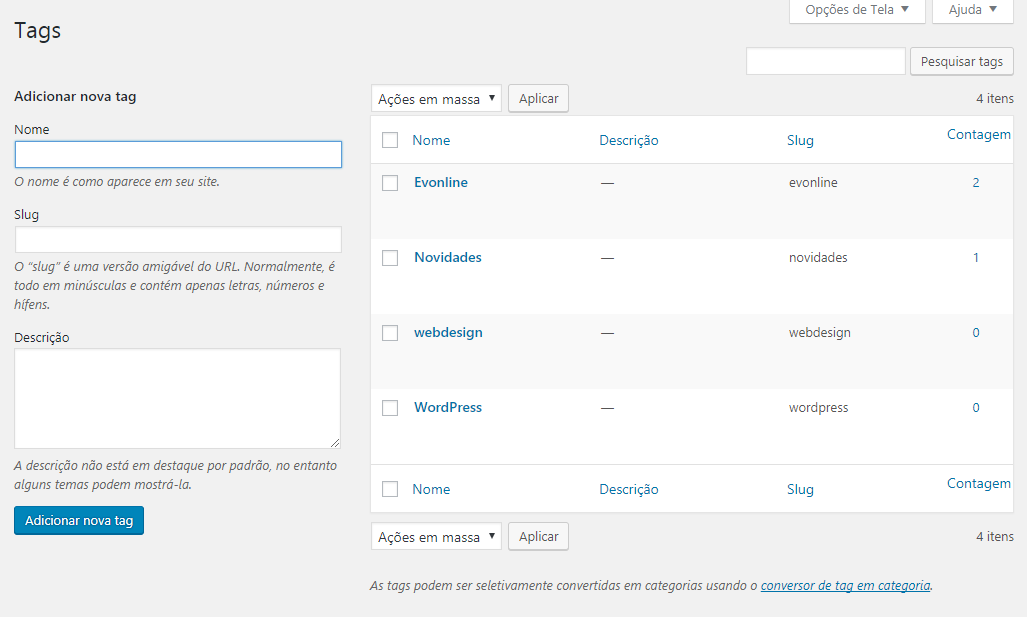This screenshot has height=617, width=1027.
Task: Tick the select-all checkbox in table footer
Action: click(390, 489)
